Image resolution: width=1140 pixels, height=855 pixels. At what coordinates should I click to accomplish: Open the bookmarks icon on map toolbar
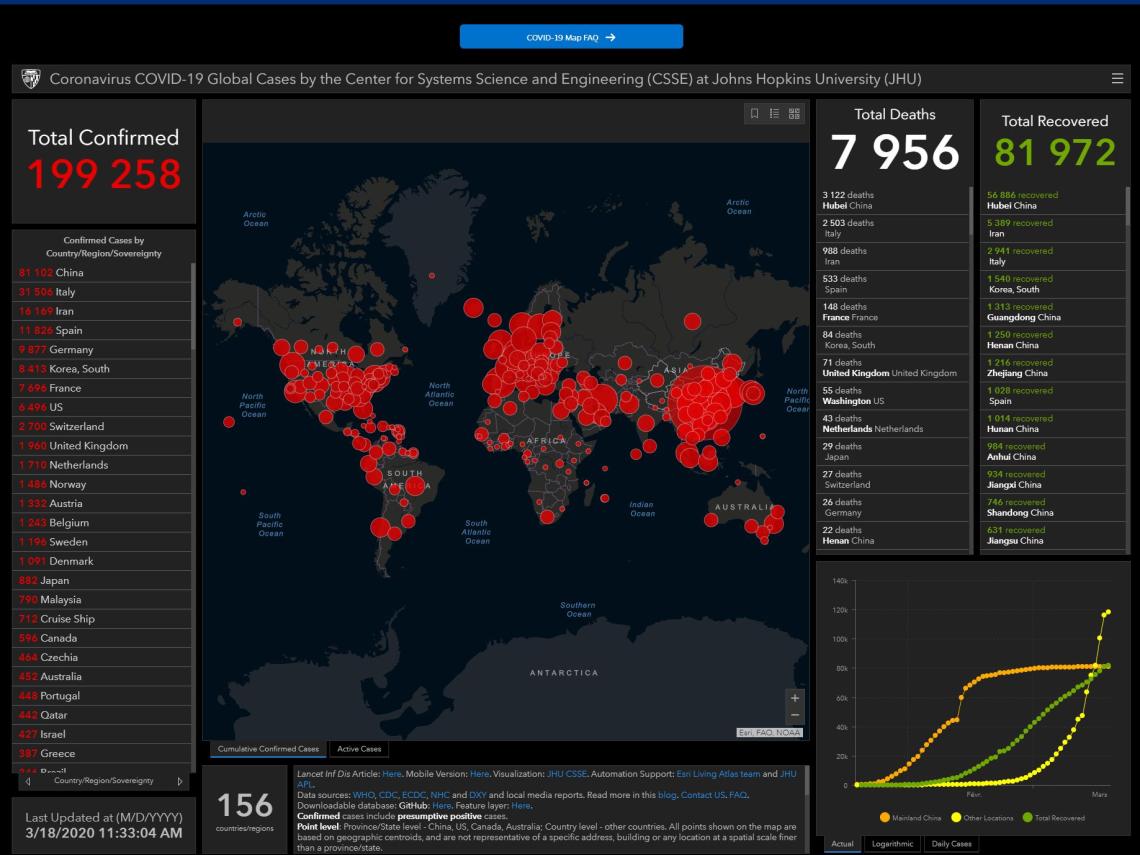[755, 113]
